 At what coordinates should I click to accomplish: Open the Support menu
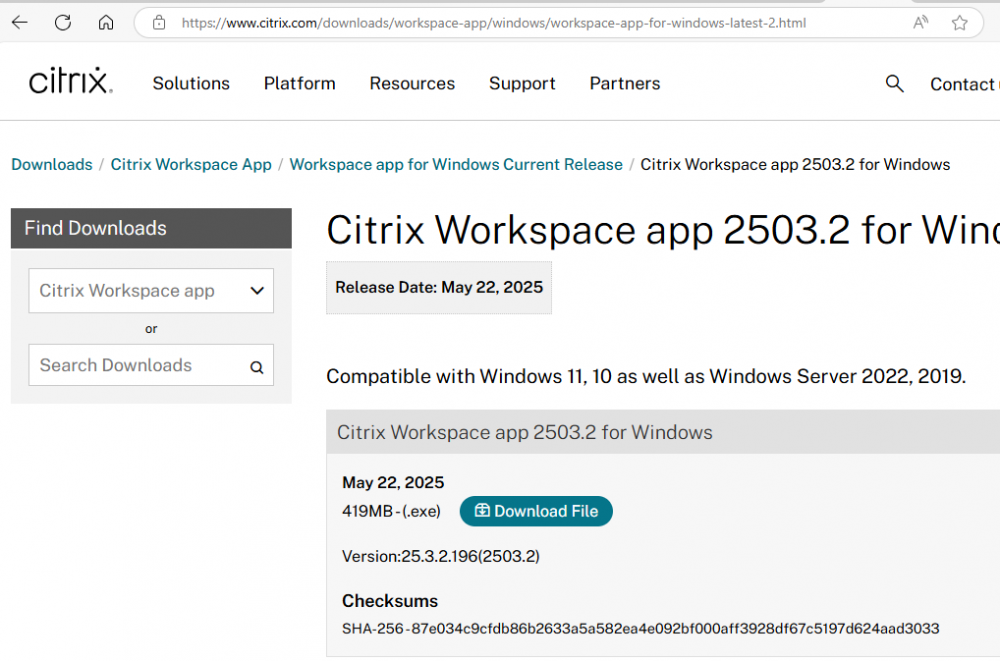coord(522,84)
